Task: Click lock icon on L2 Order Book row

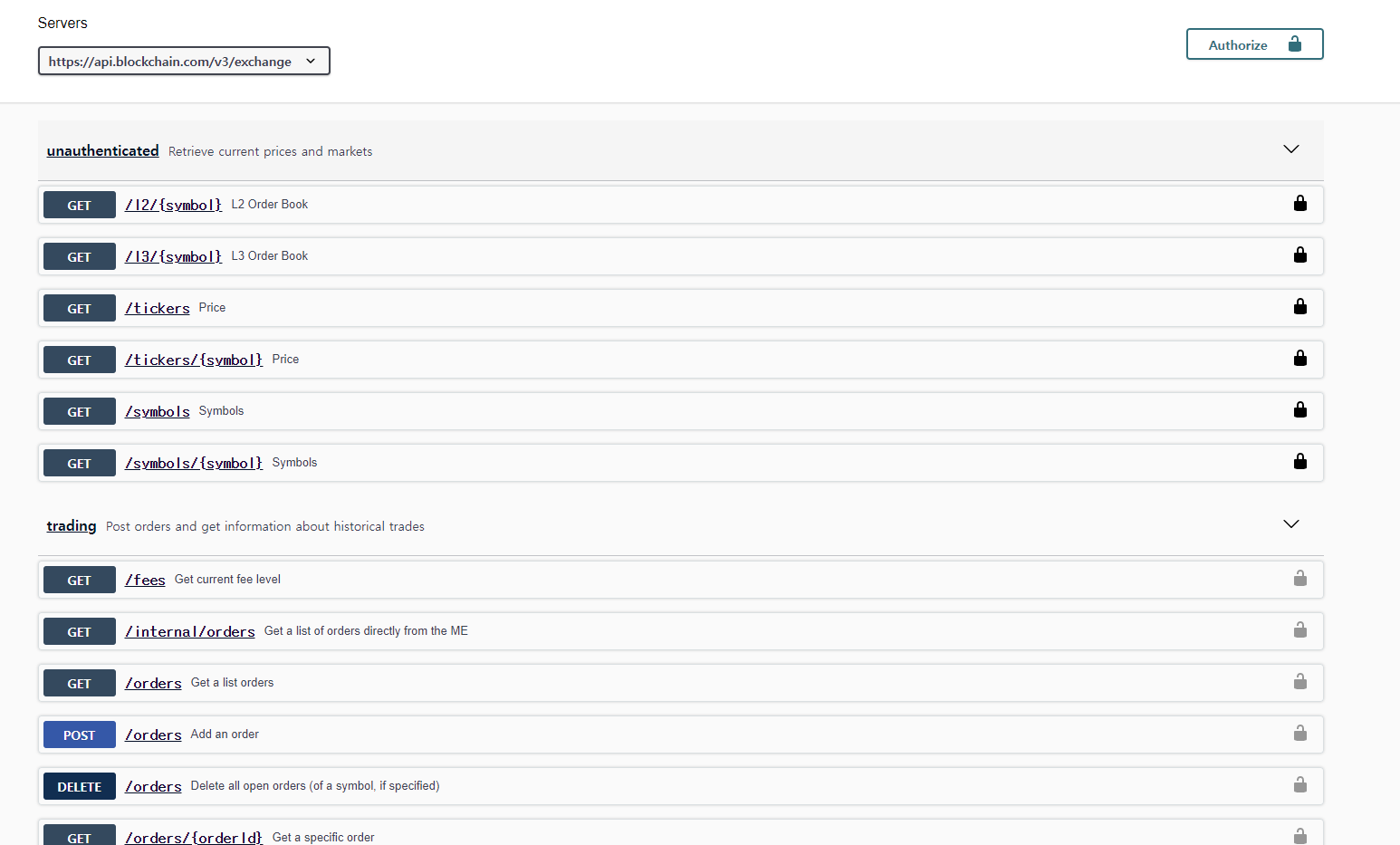Action: click(x=1300, y=203)
